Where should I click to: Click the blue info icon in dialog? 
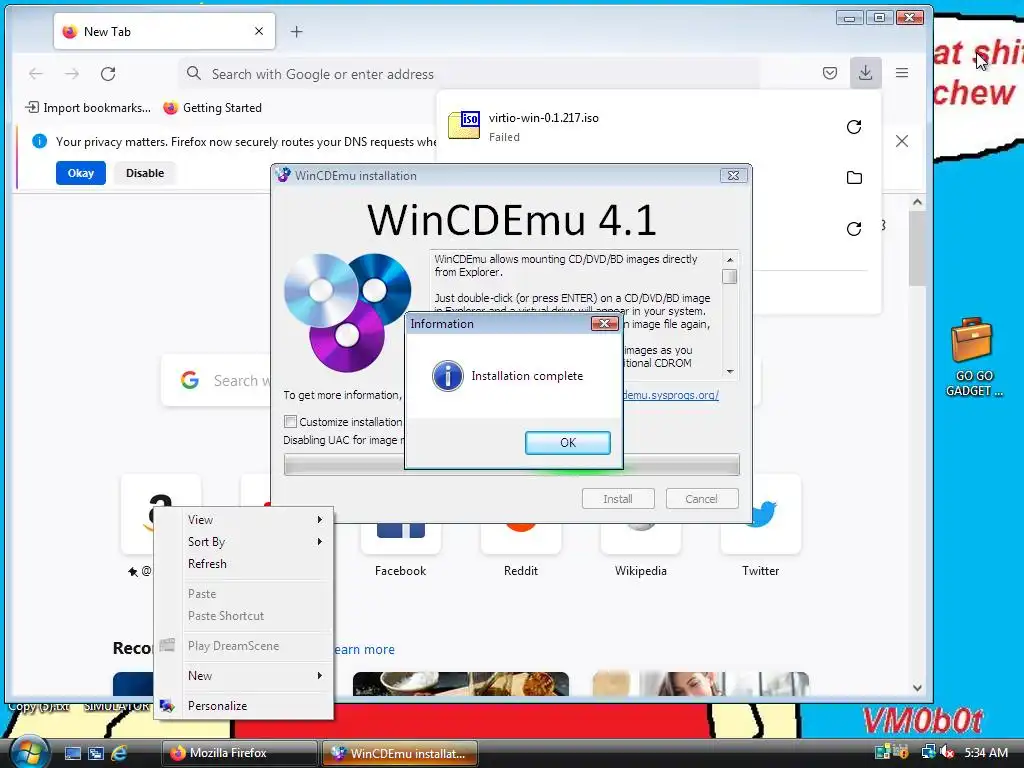447,376
